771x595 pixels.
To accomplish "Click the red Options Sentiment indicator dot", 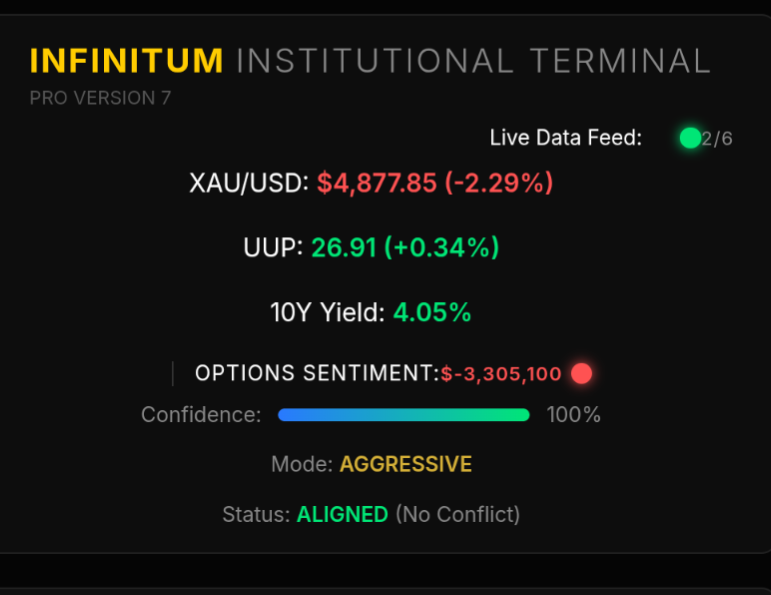I will coord(581,374).
